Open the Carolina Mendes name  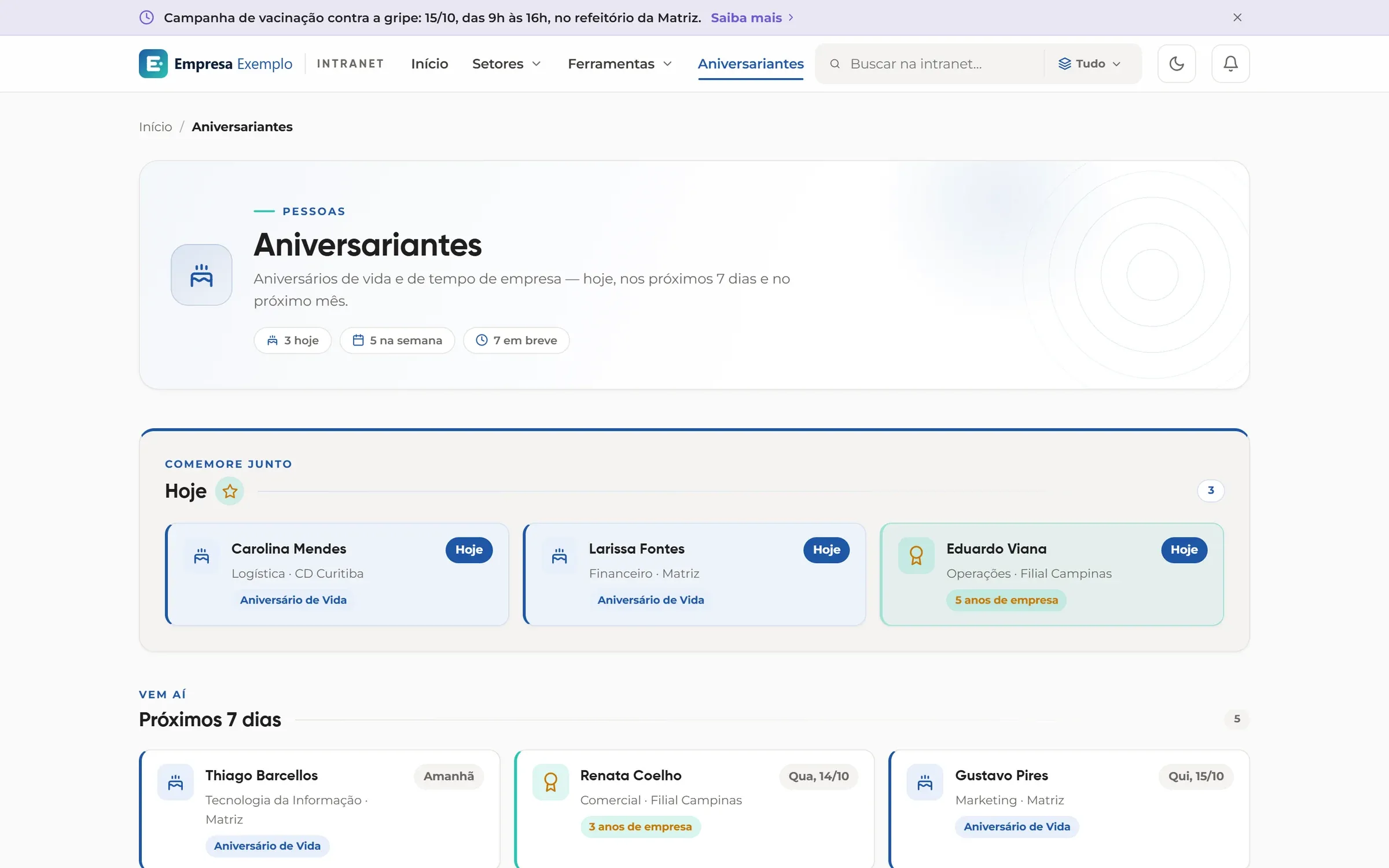[289, 549]
